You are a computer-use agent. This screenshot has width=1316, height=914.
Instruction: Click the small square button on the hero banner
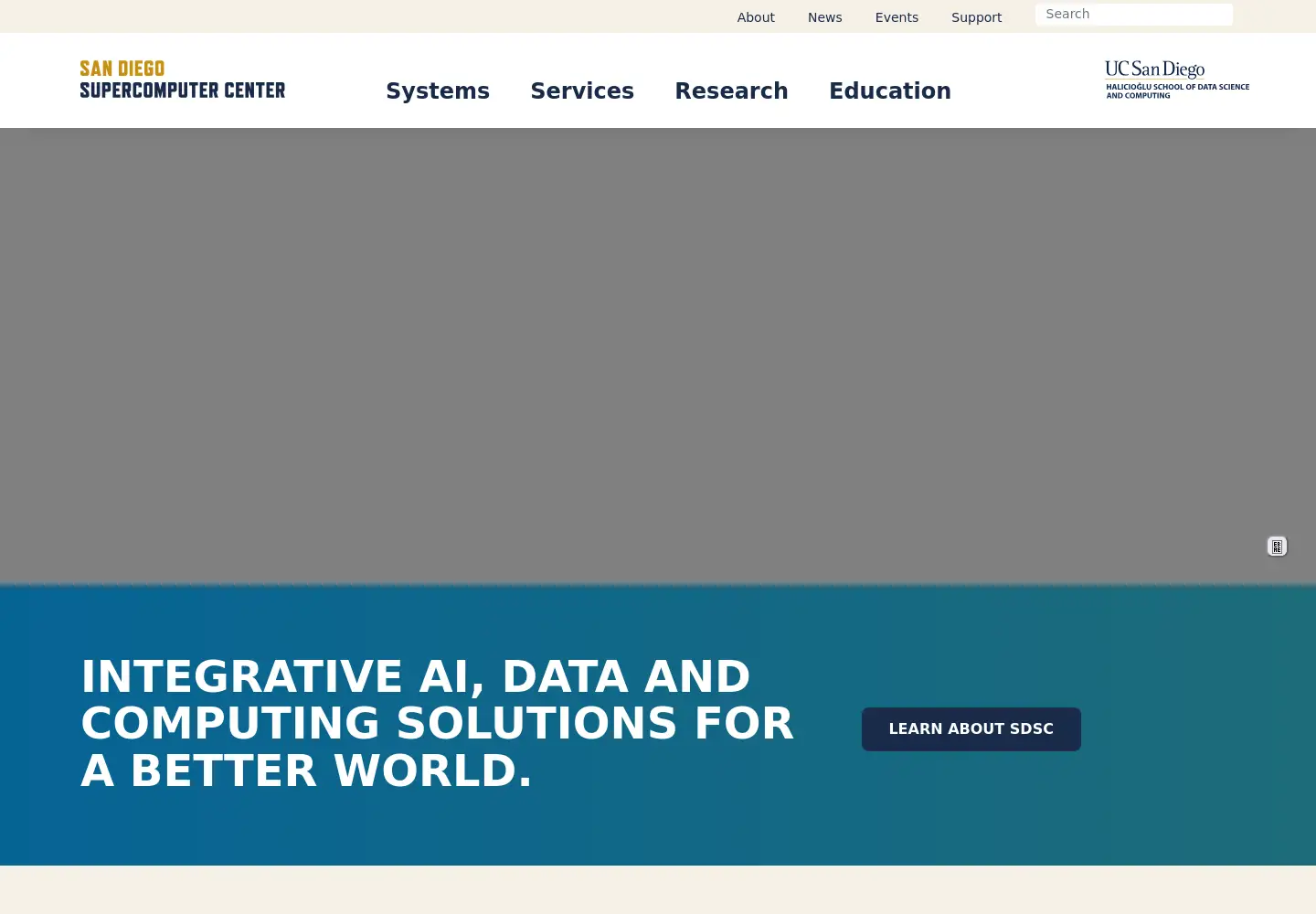click(x=1277, y=547)
